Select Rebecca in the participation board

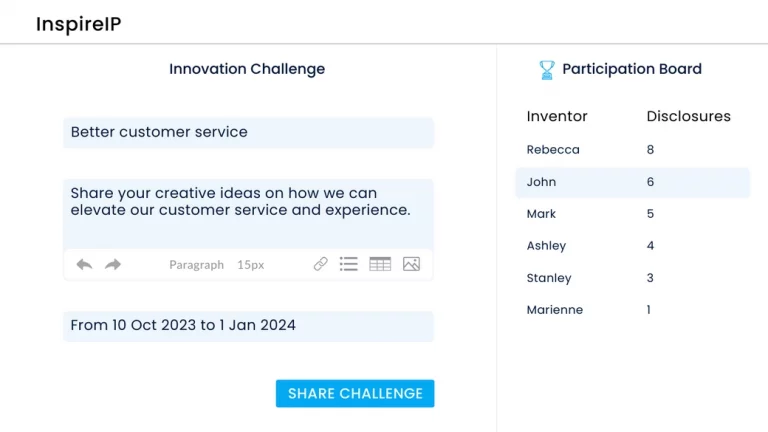tap(553, 150)
